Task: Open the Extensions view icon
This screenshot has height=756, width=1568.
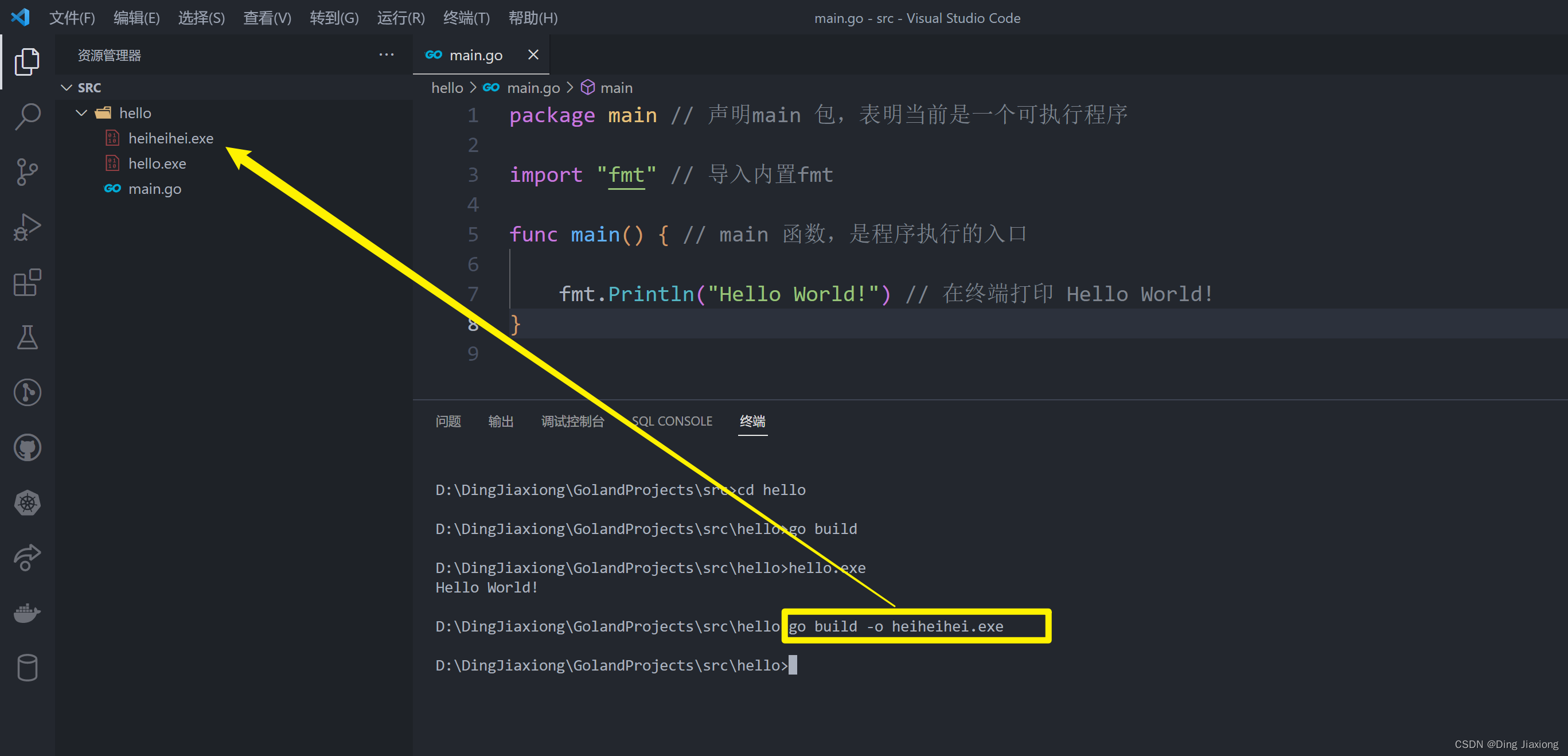Action: pos(27,282)
